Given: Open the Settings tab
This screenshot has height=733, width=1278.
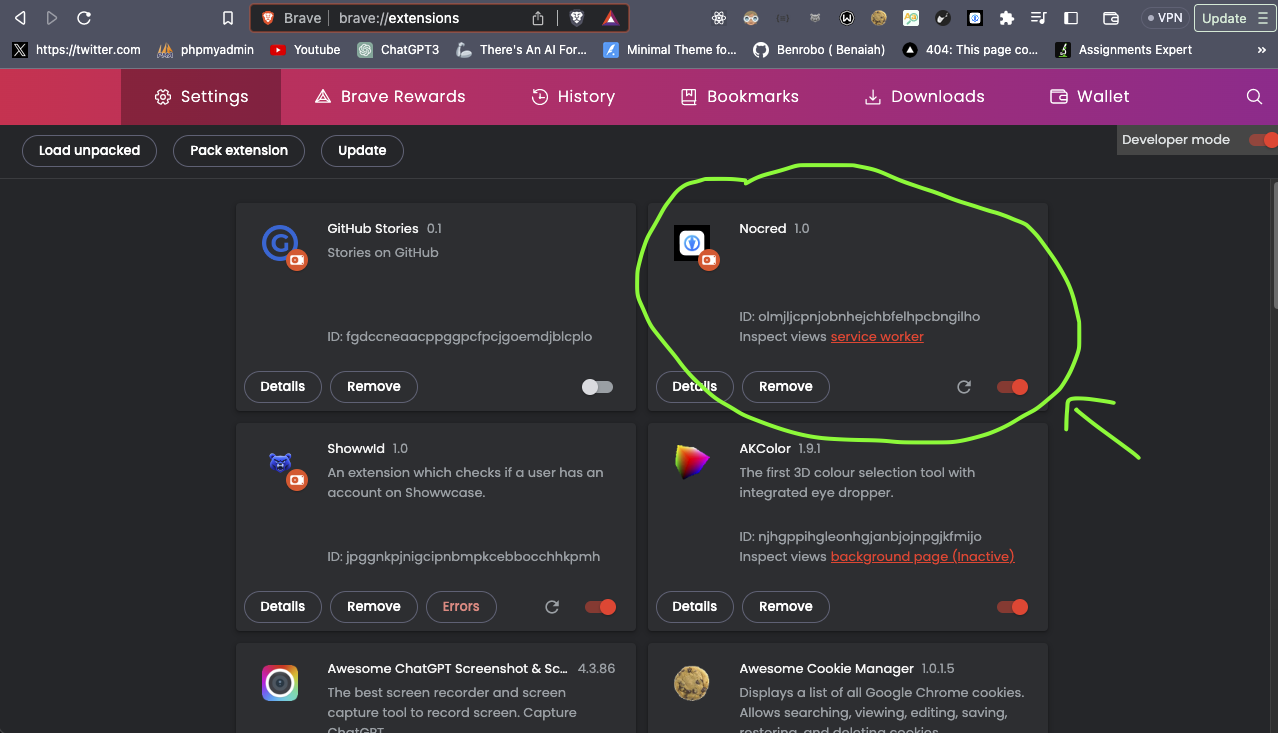Looking at the screenshot, I should coord(201,97).
